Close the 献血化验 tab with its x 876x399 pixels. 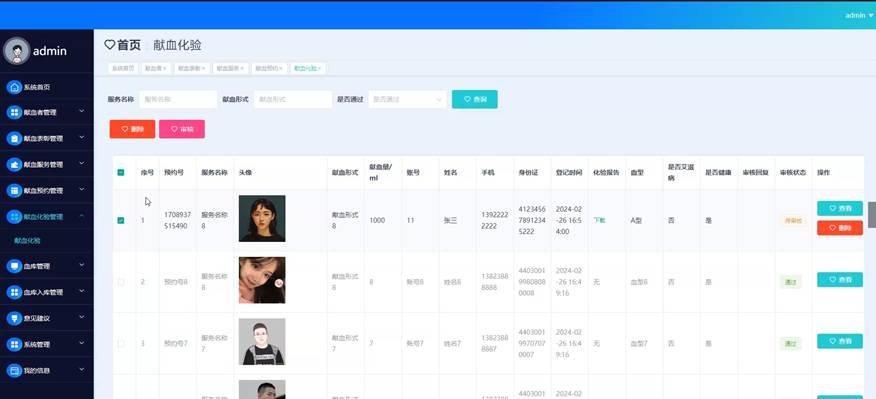[x=320, y=68]
